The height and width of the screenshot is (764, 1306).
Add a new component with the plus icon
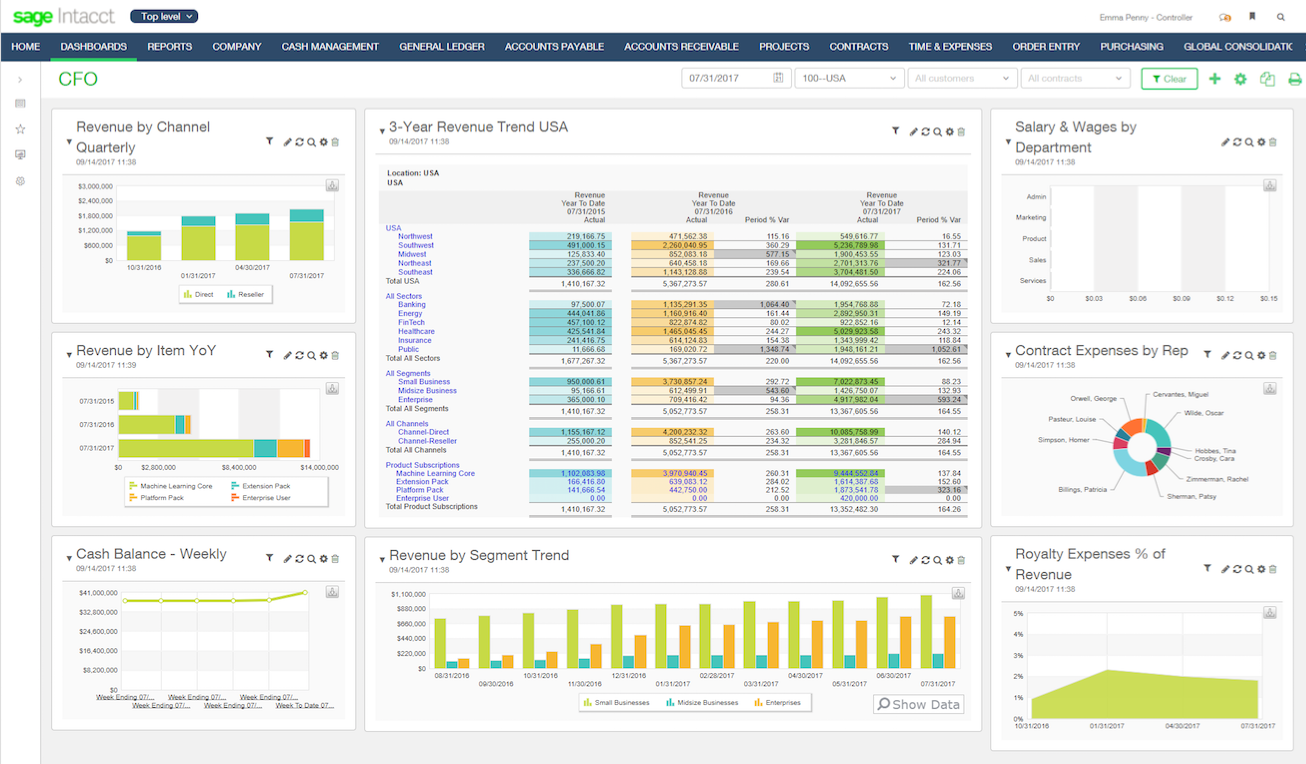(x=1215, y=78)
